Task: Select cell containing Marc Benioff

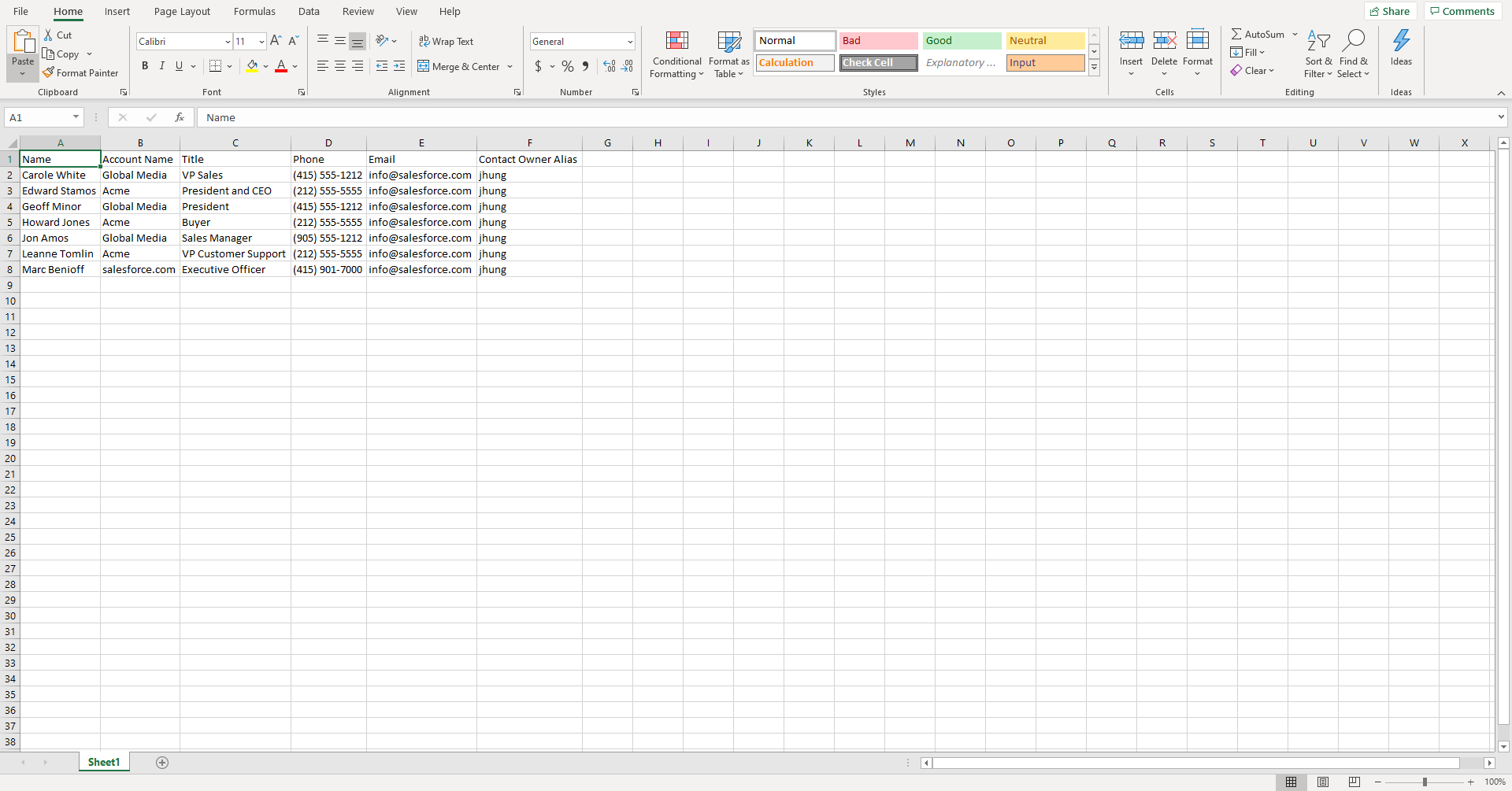Action: tap(53, 269)
